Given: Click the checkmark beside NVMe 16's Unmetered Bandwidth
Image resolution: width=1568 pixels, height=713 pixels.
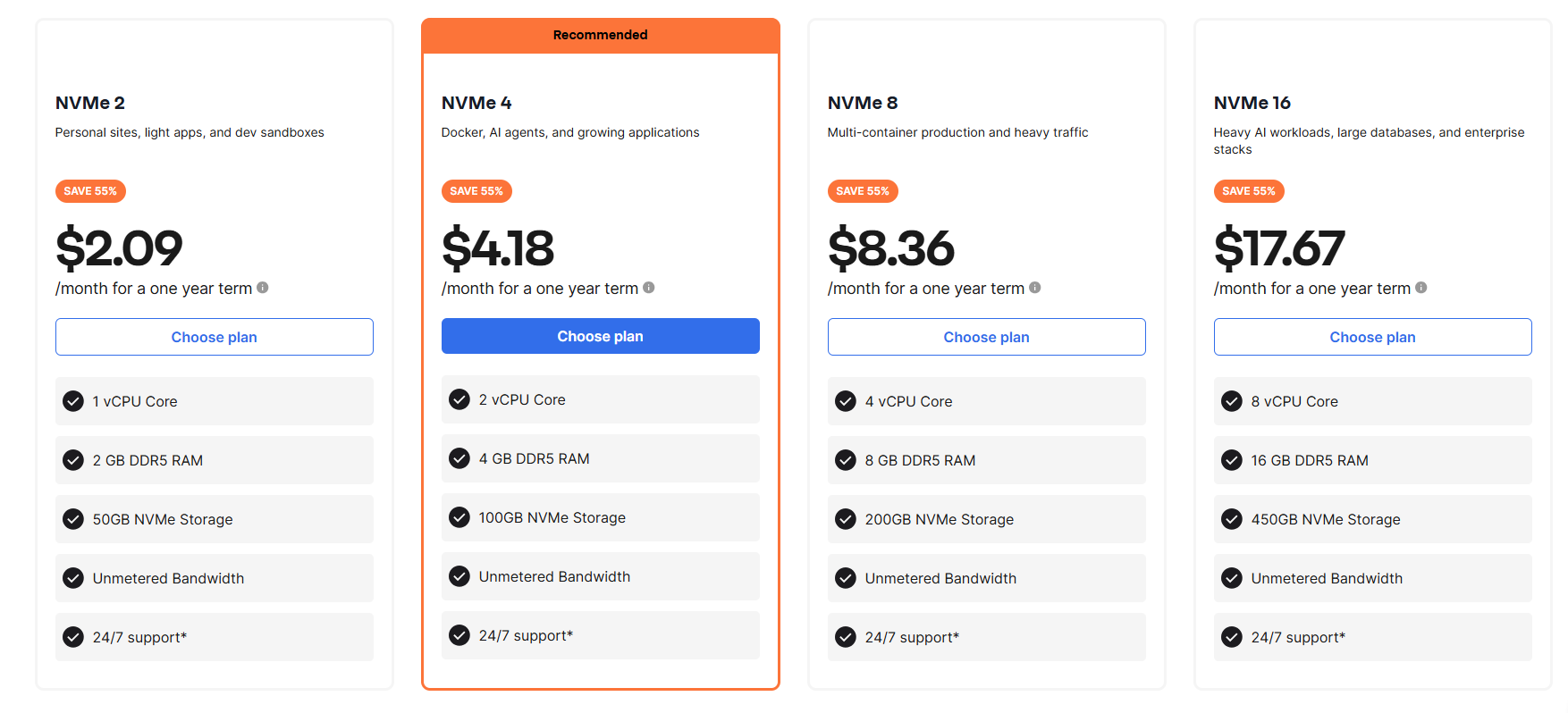Looking at the screenshot, I should [1232, 578].
